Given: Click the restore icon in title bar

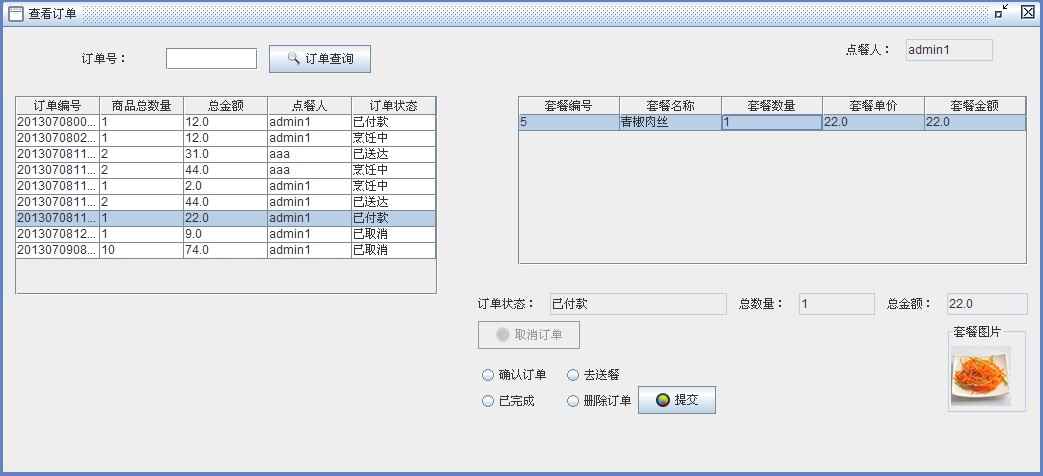Looking at the screenshot, I should pos(1002,12).
